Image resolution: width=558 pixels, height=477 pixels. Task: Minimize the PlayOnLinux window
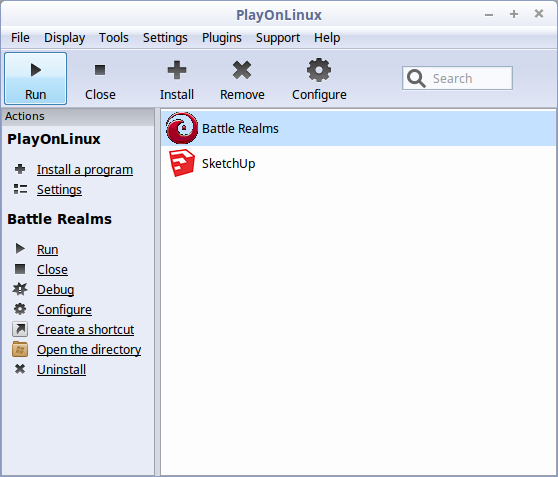coord(489,15)
